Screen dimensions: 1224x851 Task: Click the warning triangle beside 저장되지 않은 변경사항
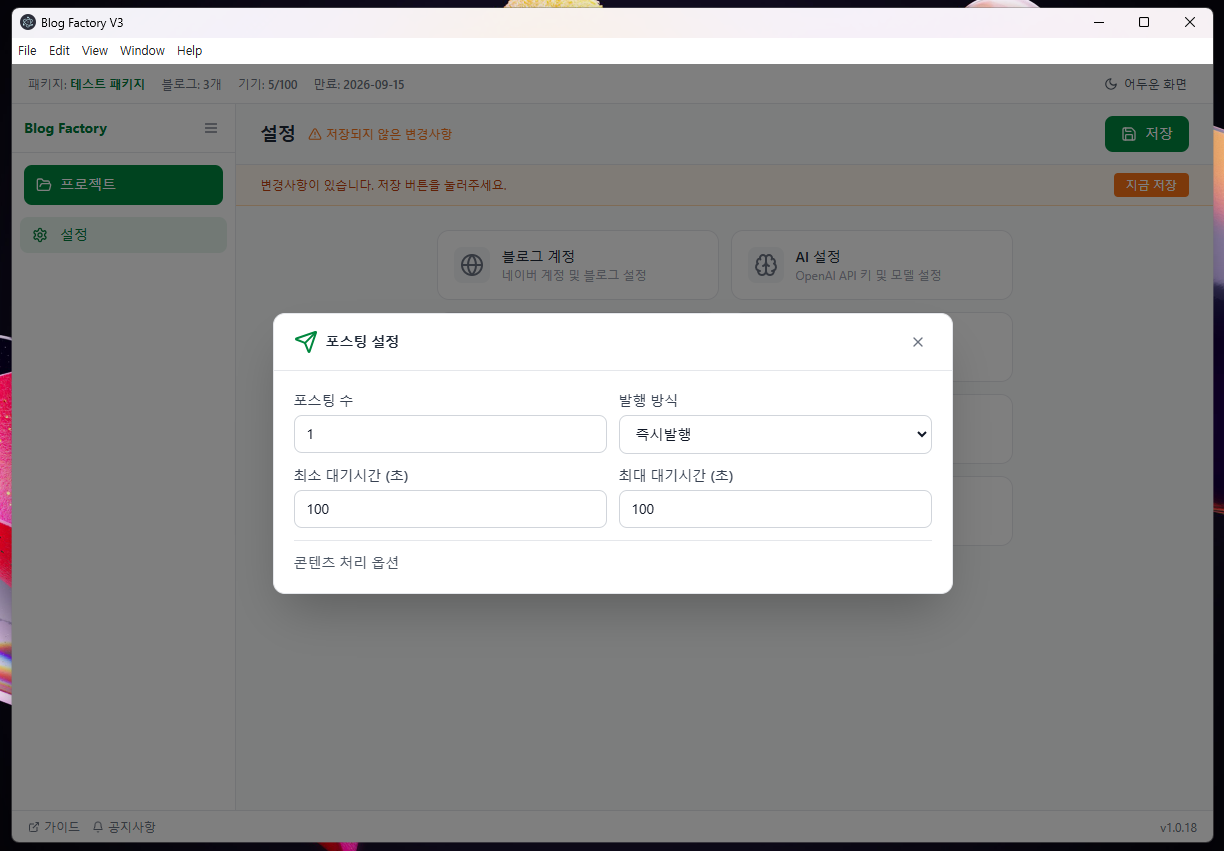click(315, 133)
